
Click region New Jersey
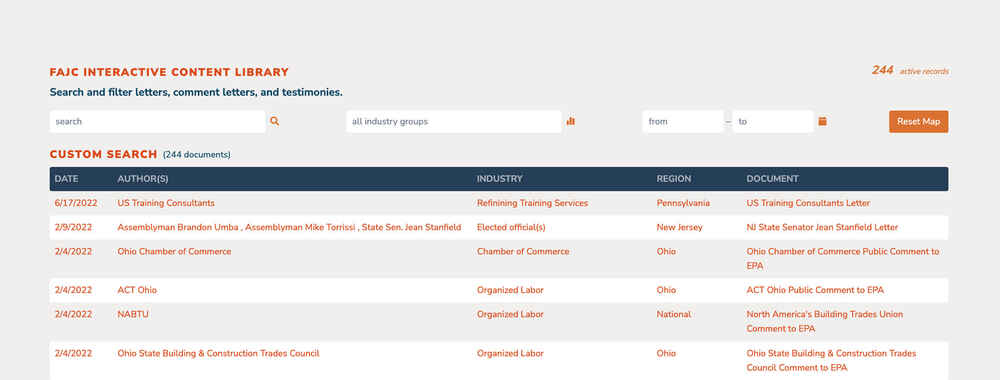point(679,228)
